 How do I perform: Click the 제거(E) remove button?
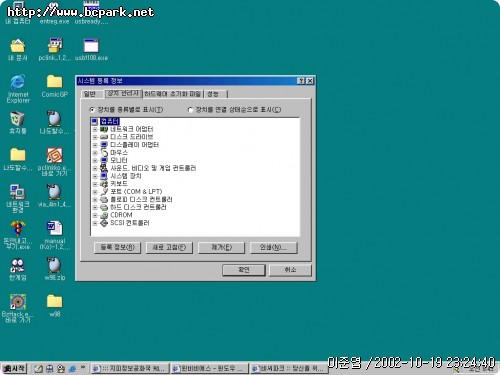pyautogui.click(x=221, y=248)
